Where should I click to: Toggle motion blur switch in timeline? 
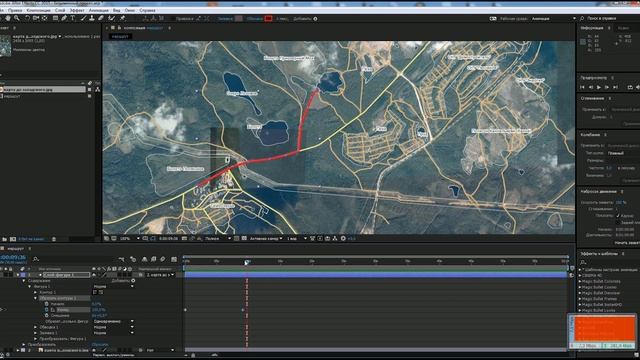pyautogui.click(x=163, y=259)
